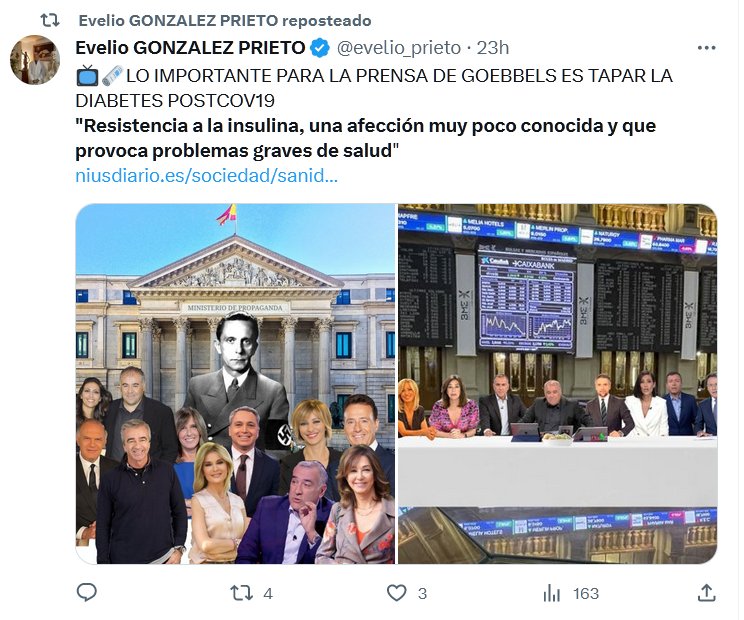Click the share upload icon

coord(707,592)
